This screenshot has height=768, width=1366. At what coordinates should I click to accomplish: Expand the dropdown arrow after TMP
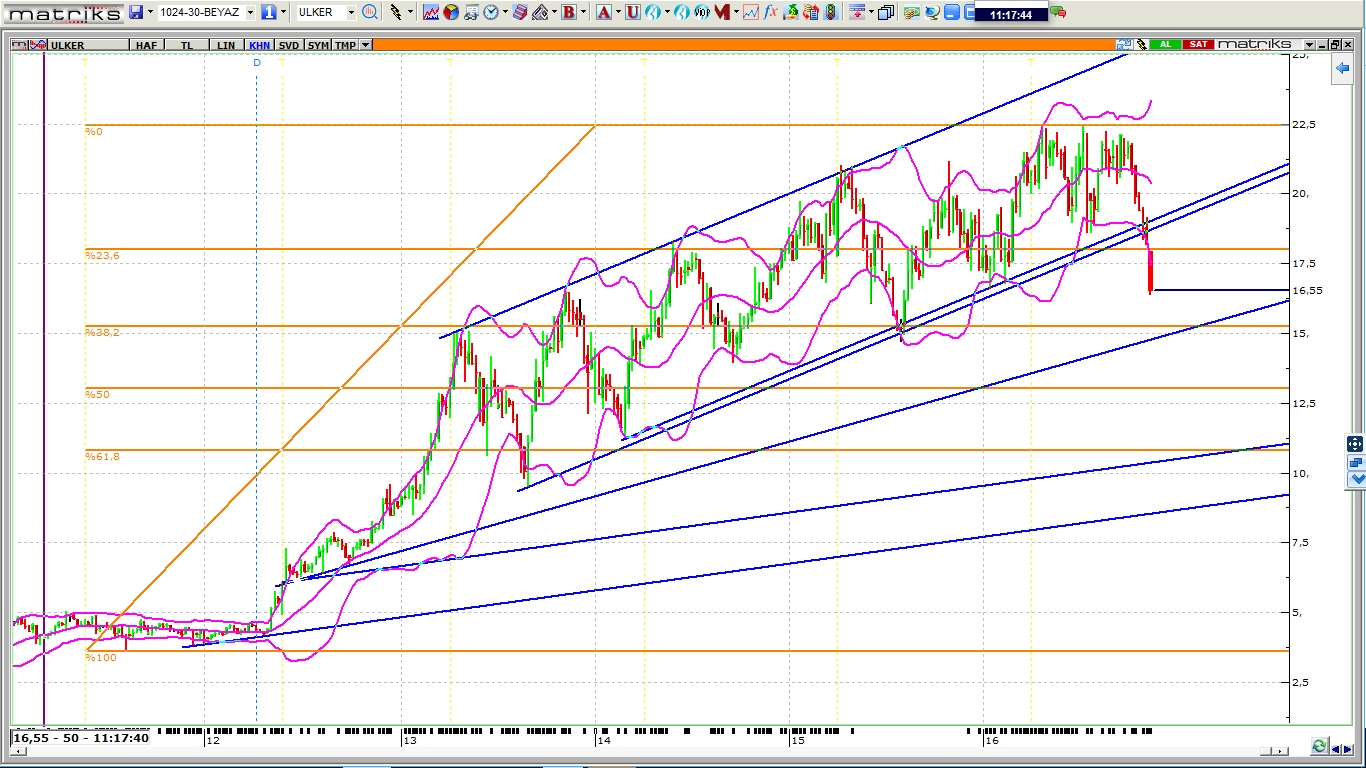pos(366,45)
